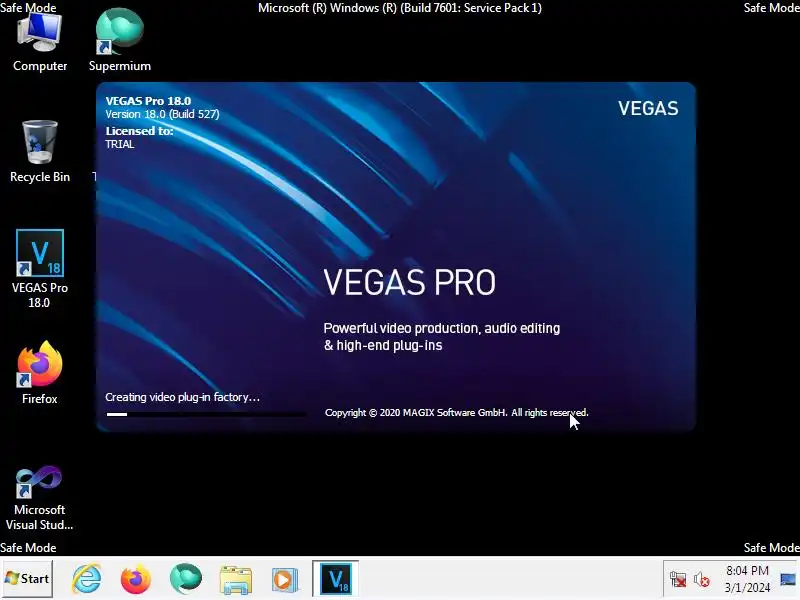This screenshot has height=600, width=800.
Task: Select the Recycle Bin desktop icon
Action: pos(40,152)
